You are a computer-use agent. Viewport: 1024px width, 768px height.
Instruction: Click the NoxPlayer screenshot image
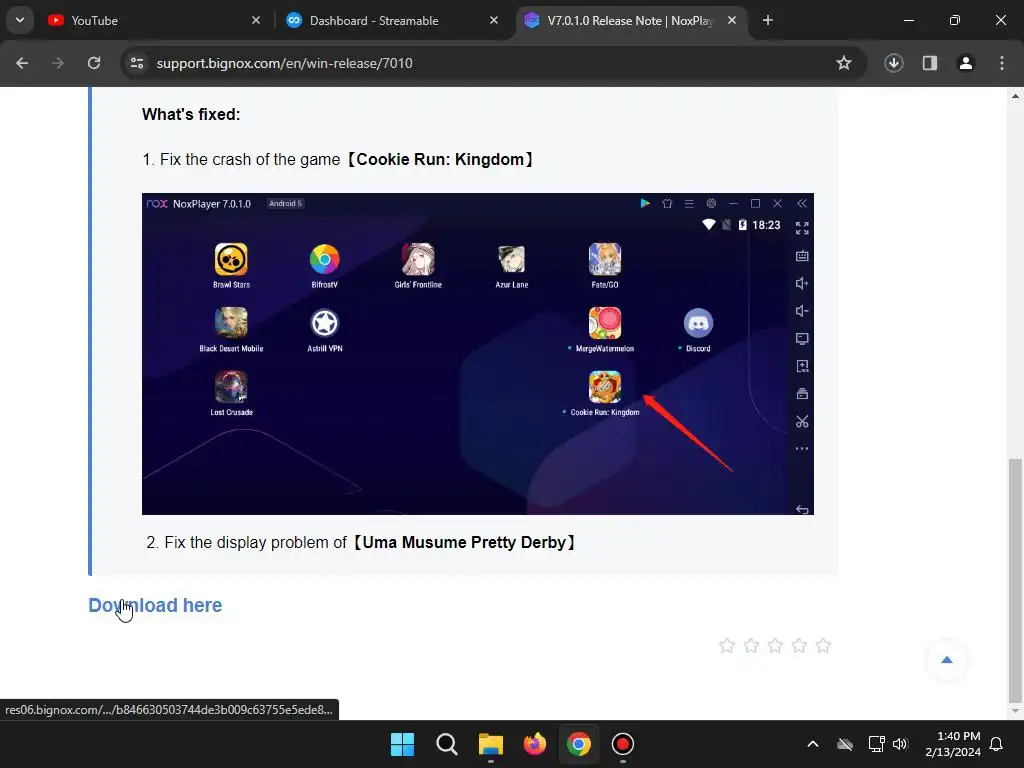(477, 354)
